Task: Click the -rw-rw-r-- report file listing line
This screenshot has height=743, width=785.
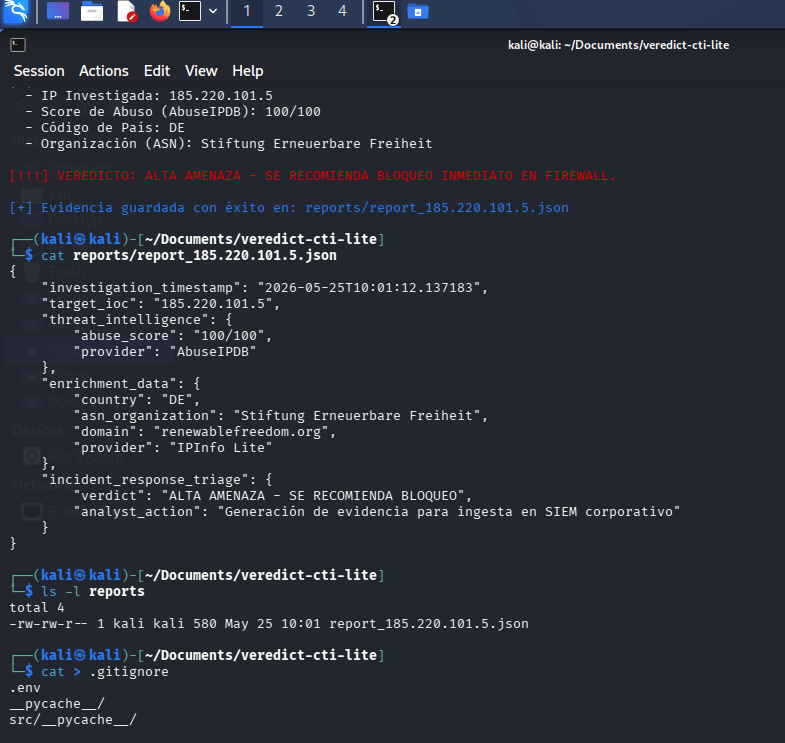Action: click(x=269, y=623)
